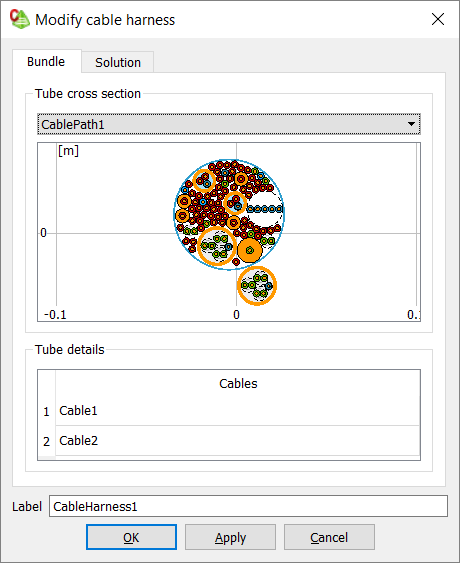Click the CADFEKO application icon in title bar
460x563 pixels.
[x=20, y=19]
